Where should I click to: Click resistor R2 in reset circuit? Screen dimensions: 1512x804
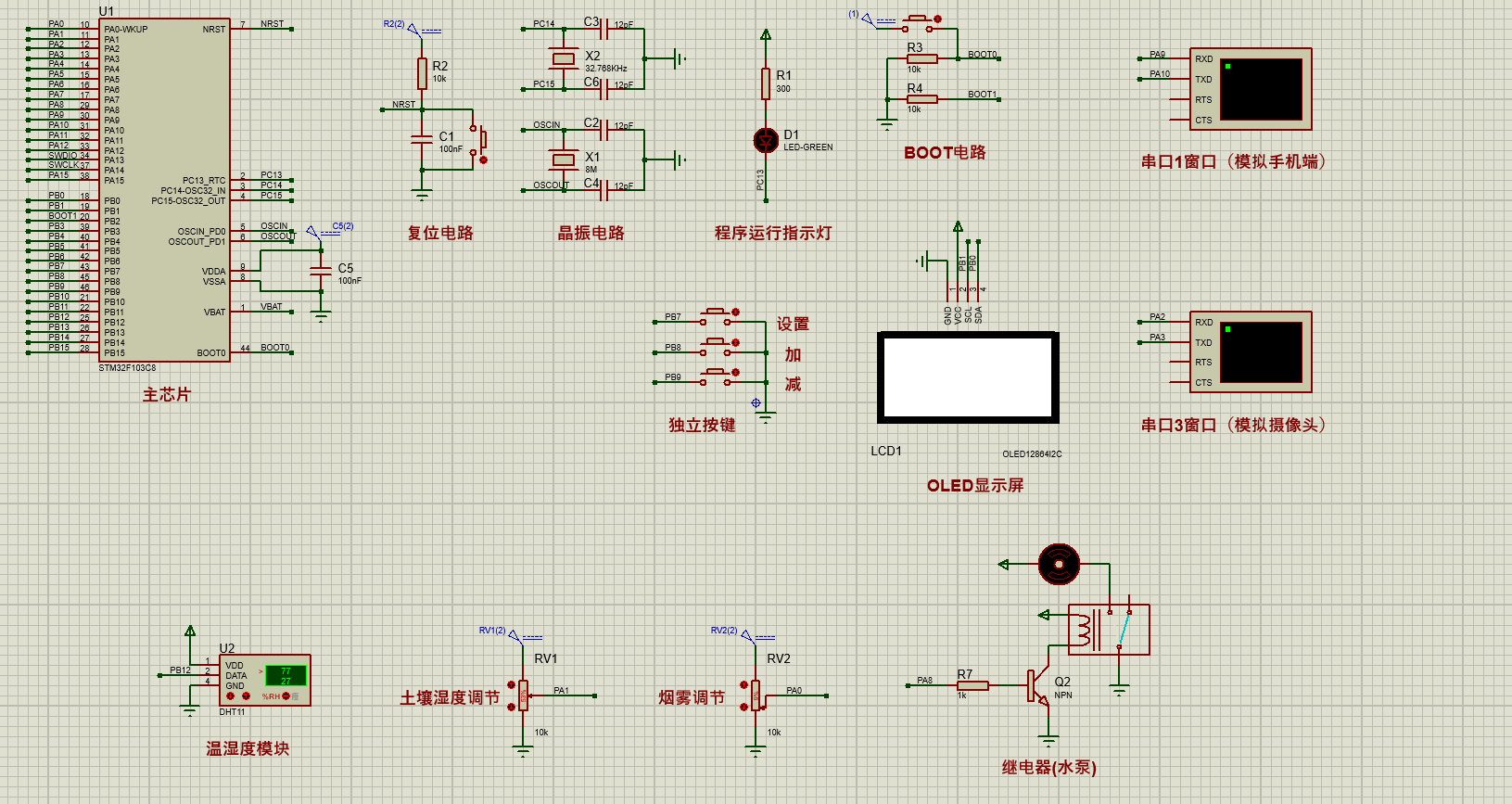tap(422, 73)
